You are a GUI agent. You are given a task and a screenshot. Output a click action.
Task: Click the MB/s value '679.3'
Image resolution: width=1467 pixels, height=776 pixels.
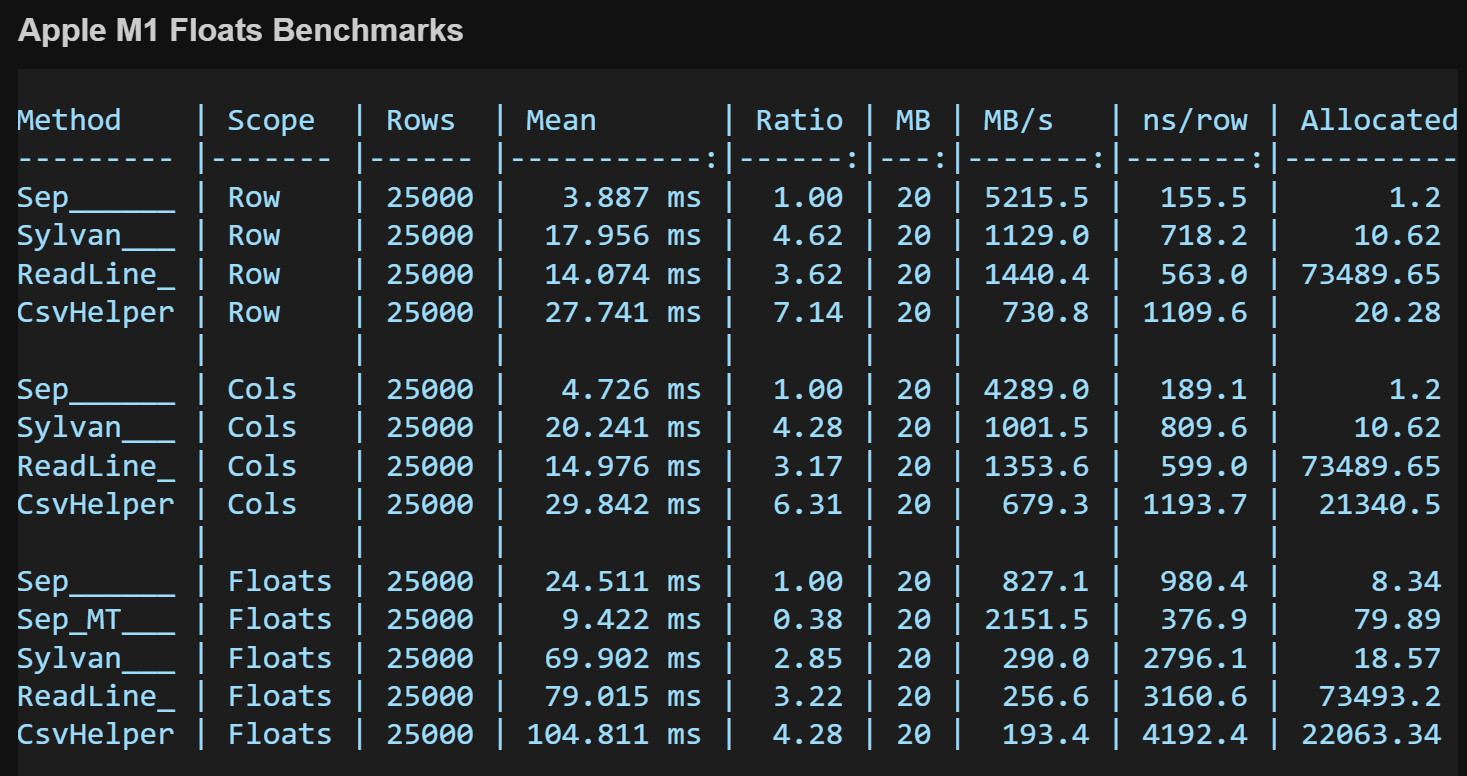tap(1045, 504)
